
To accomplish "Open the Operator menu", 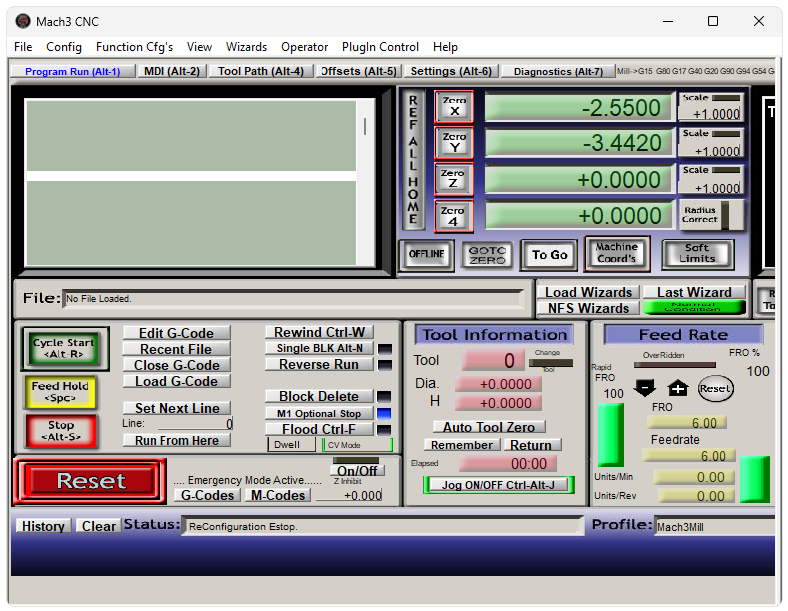I will coord(304,47).
